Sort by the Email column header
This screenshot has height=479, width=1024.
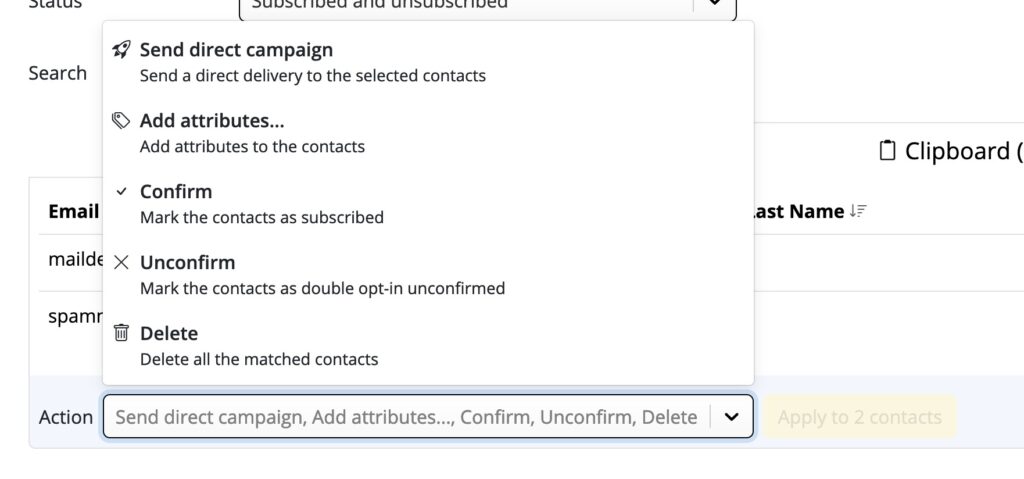coord(74,211)
